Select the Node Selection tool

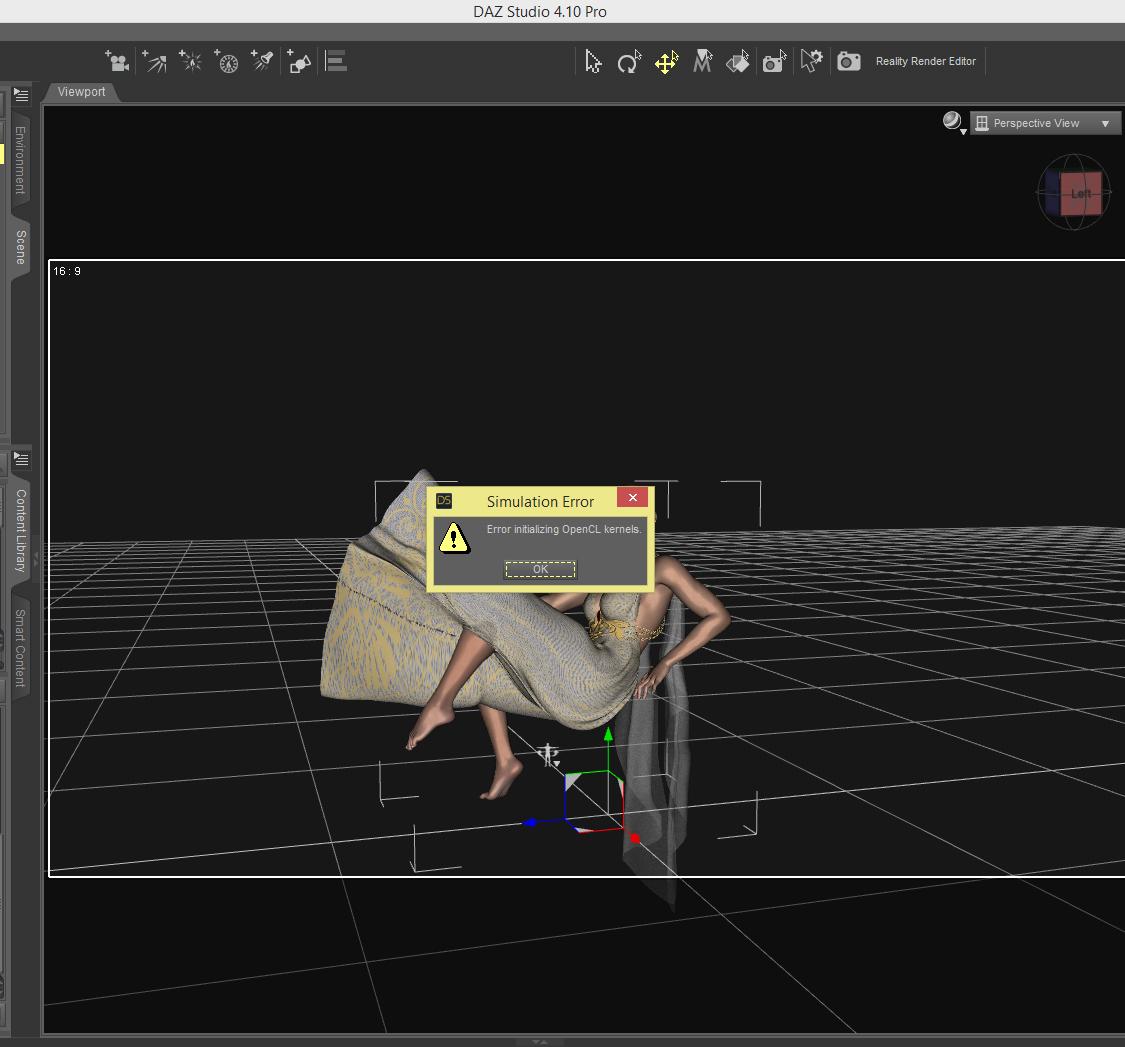coord(593,61)
